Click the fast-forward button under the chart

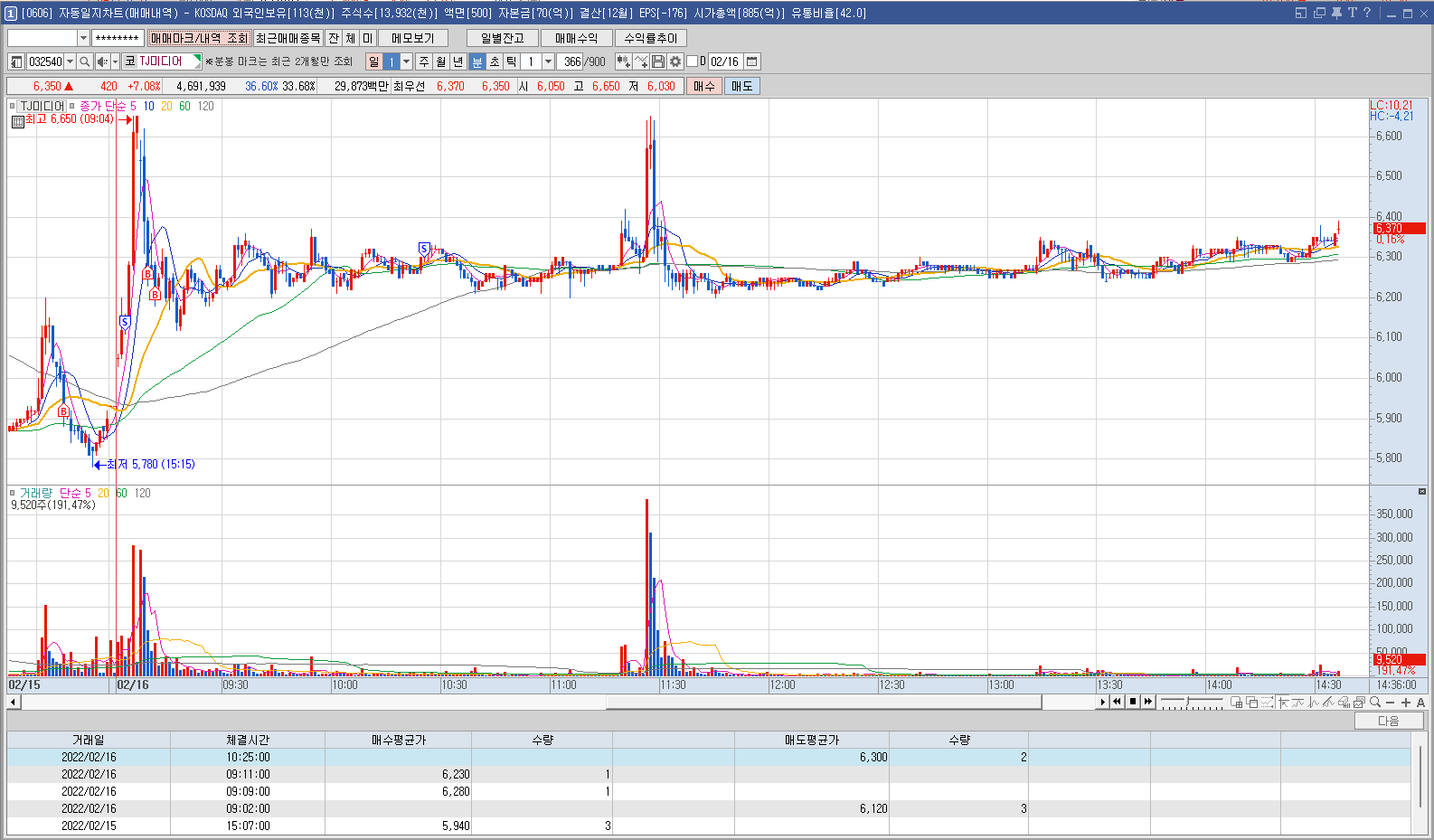1148,702
